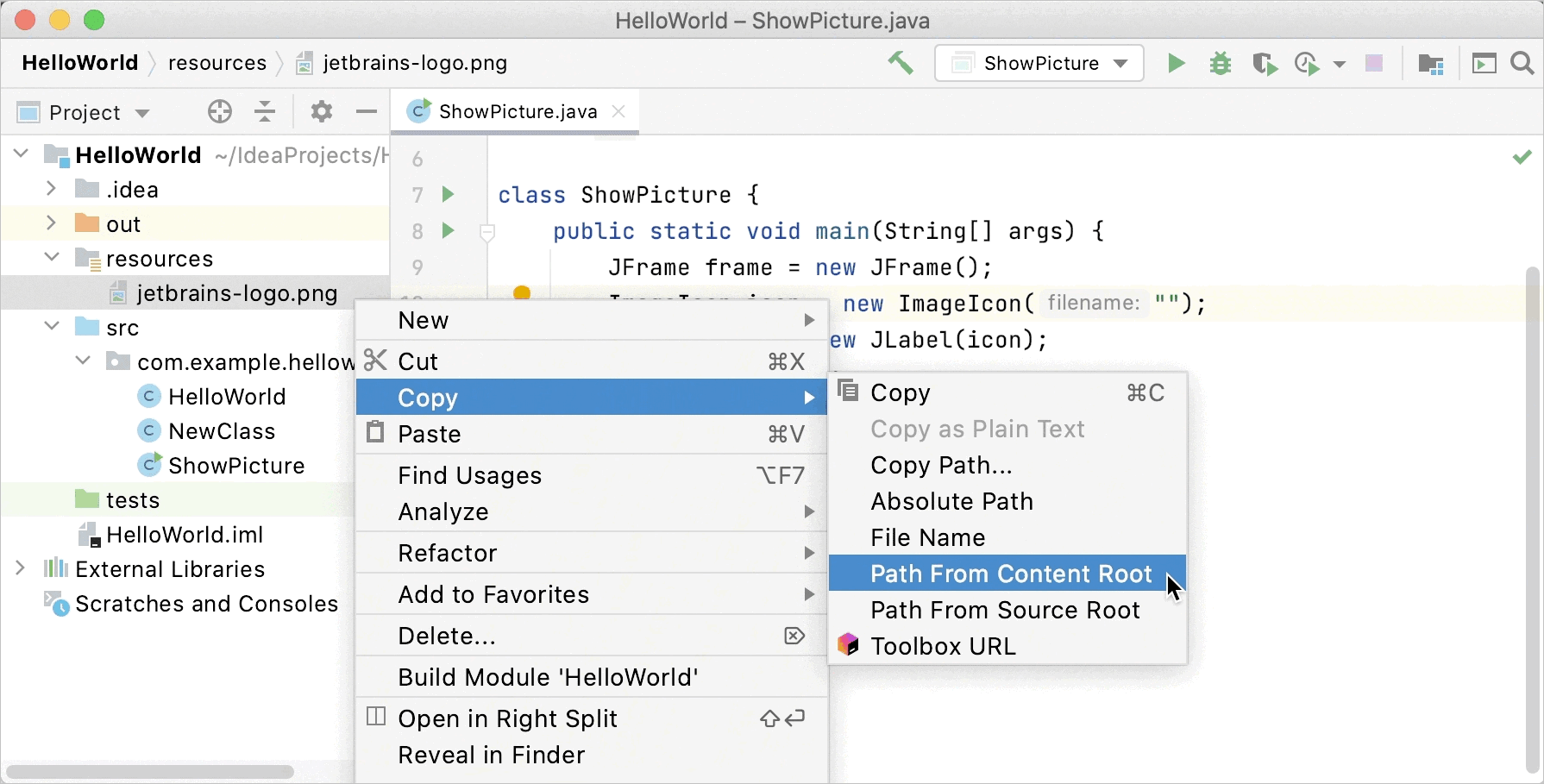Select the HelloWorld class in tree
Viewport: 1544px width, 784px height.
226,397
